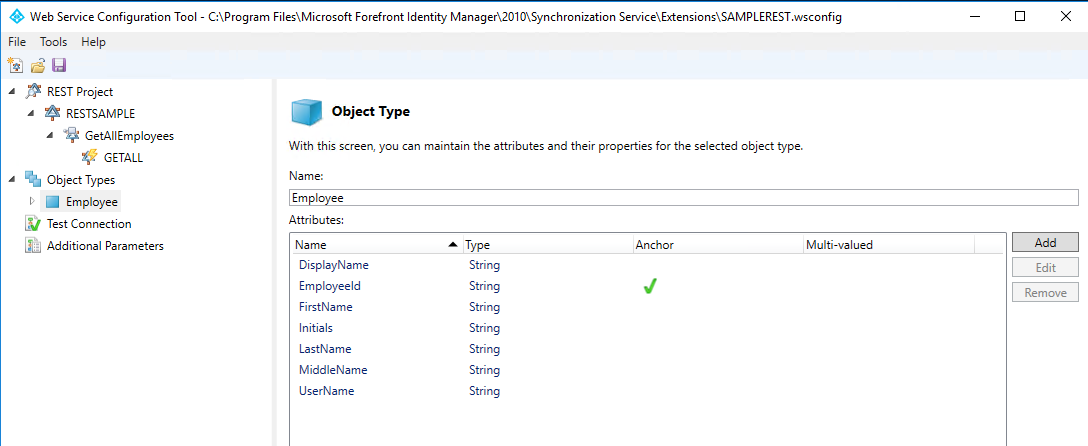The image size is (1088, 446).
Task: Click the Open file toolbar icon
Action: 38,66
